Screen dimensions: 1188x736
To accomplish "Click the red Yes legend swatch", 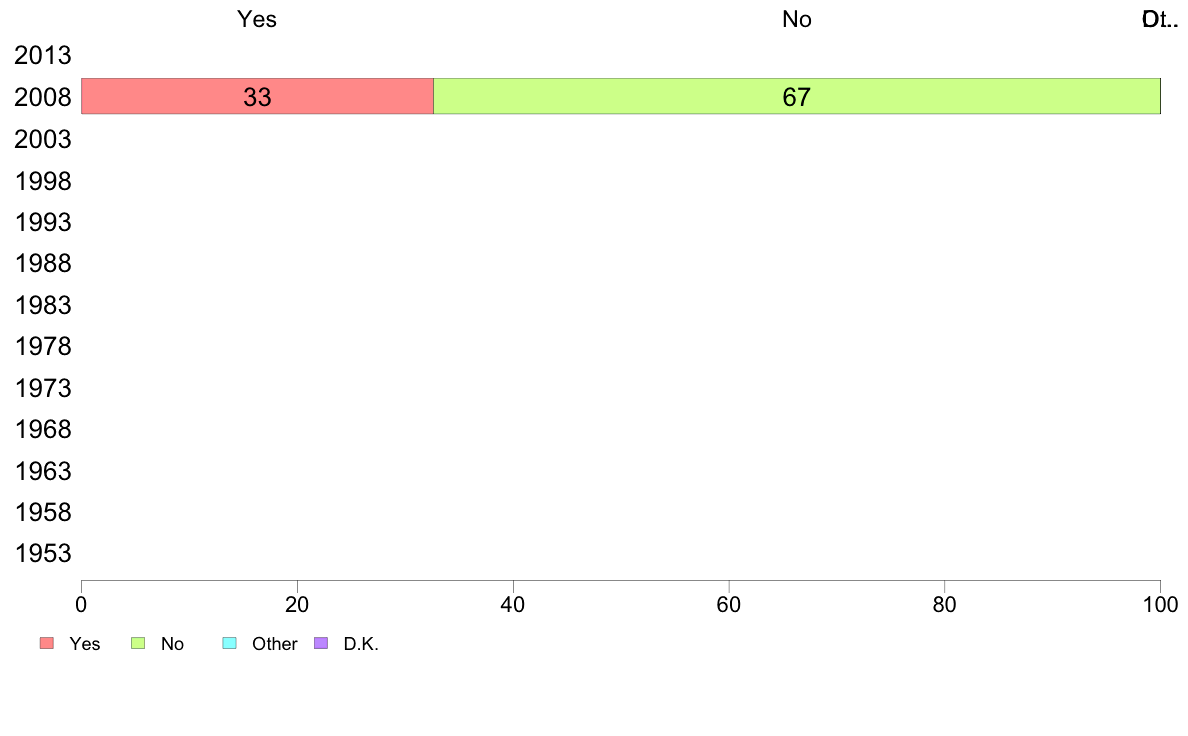I will coord(47,643).
